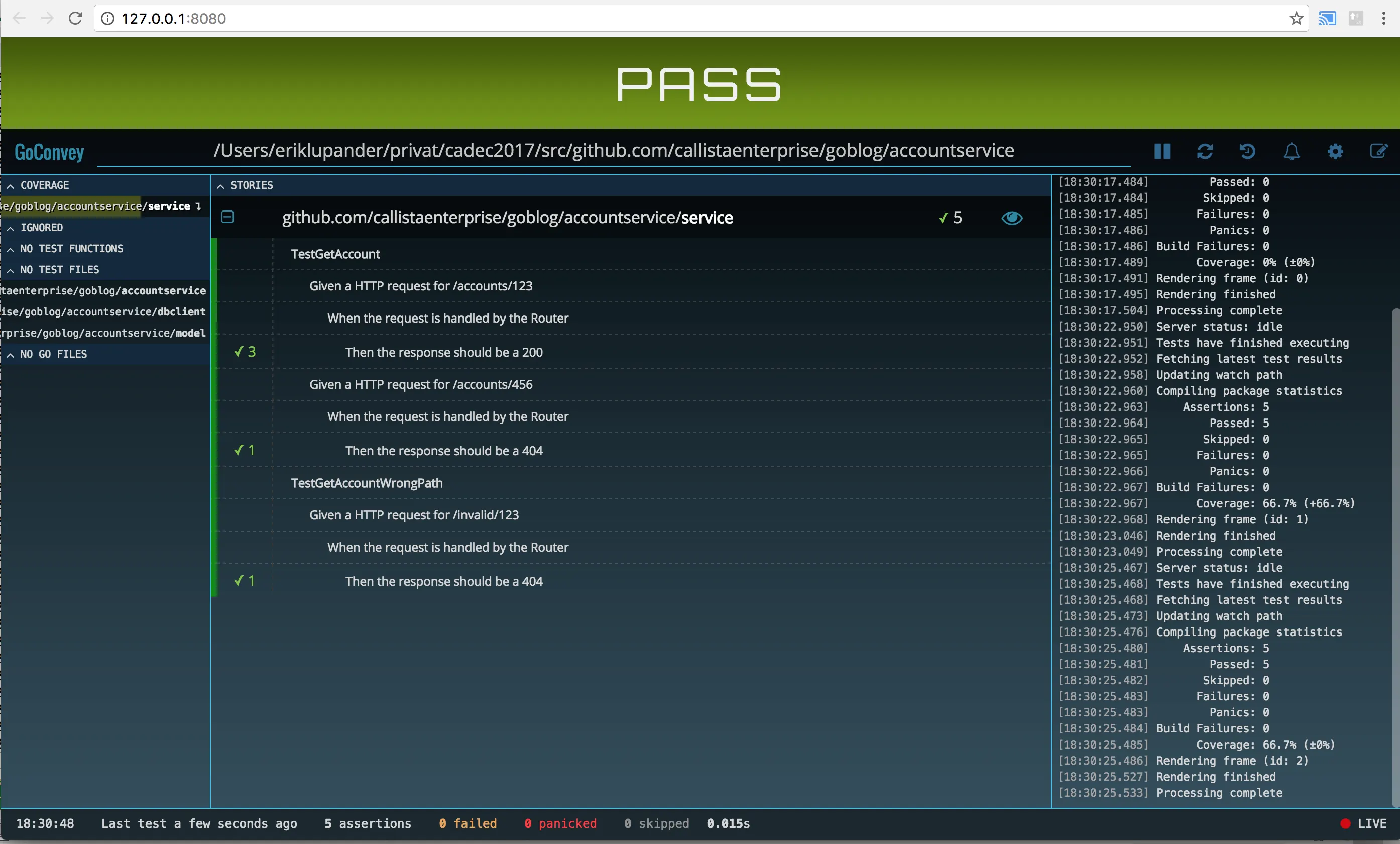Click the refresh/reload icon in toolbar
Screen dimensions: 1400x844
[x=1204, y=151]
